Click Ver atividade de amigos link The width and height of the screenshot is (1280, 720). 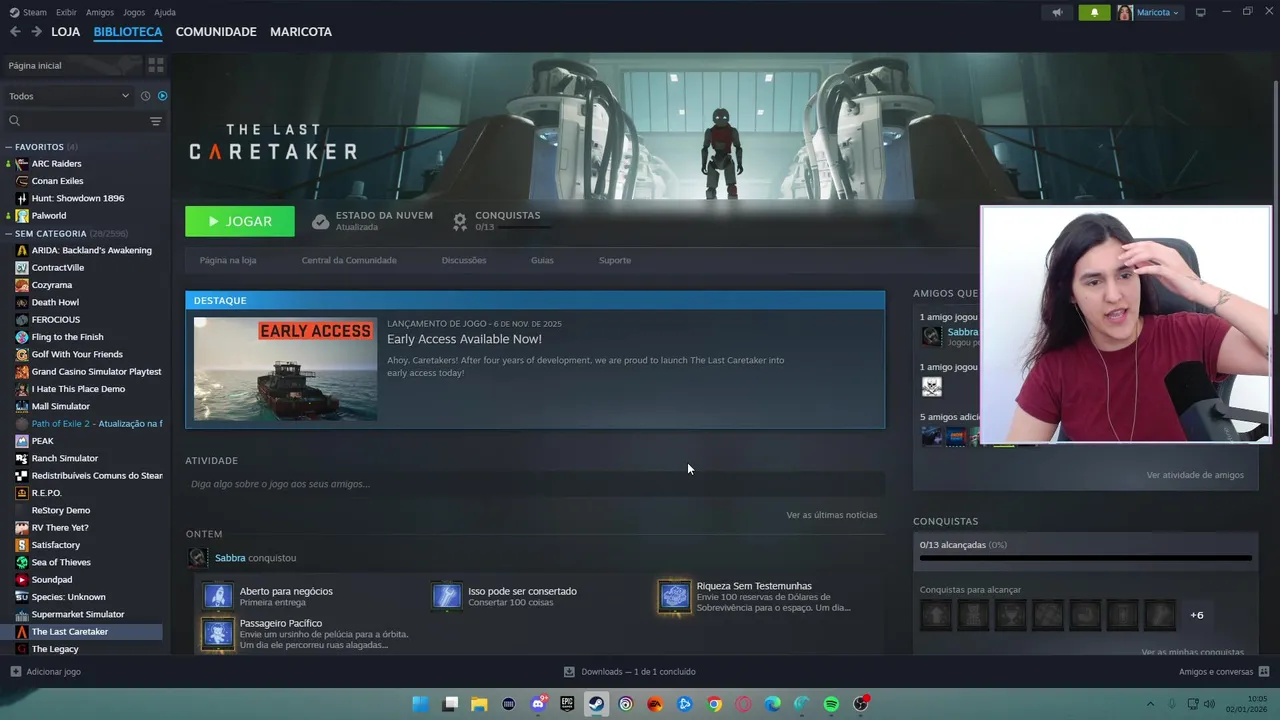[1195, 475]
